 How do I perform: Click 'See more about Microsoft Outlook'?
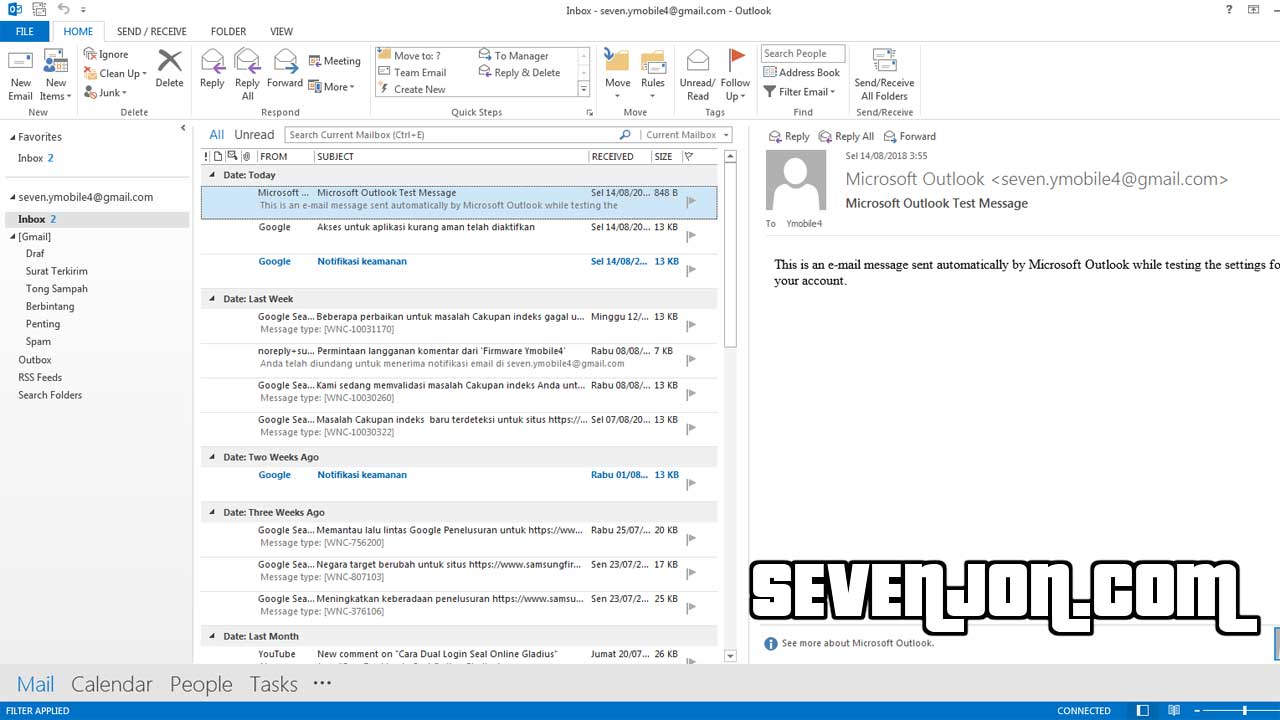(858, 643)
